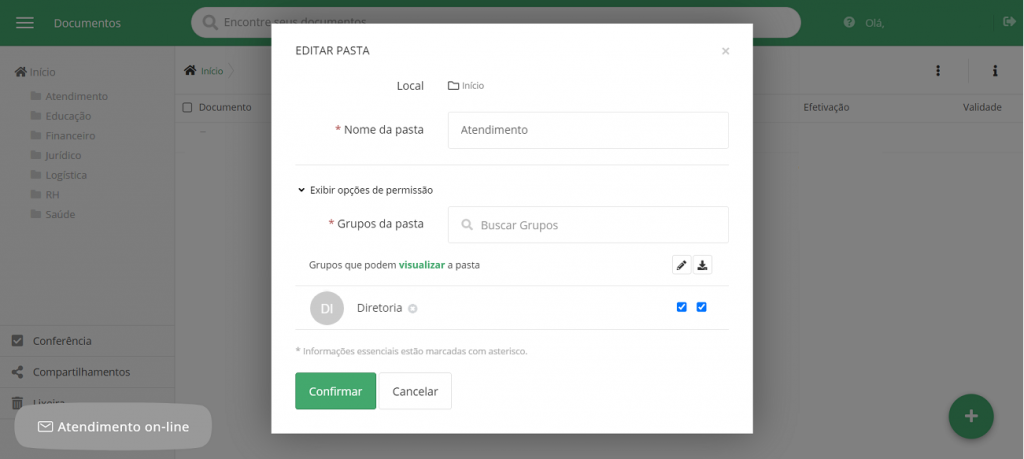
Task: Open the Financeiro folder in tree
Action: coord(70,135)
